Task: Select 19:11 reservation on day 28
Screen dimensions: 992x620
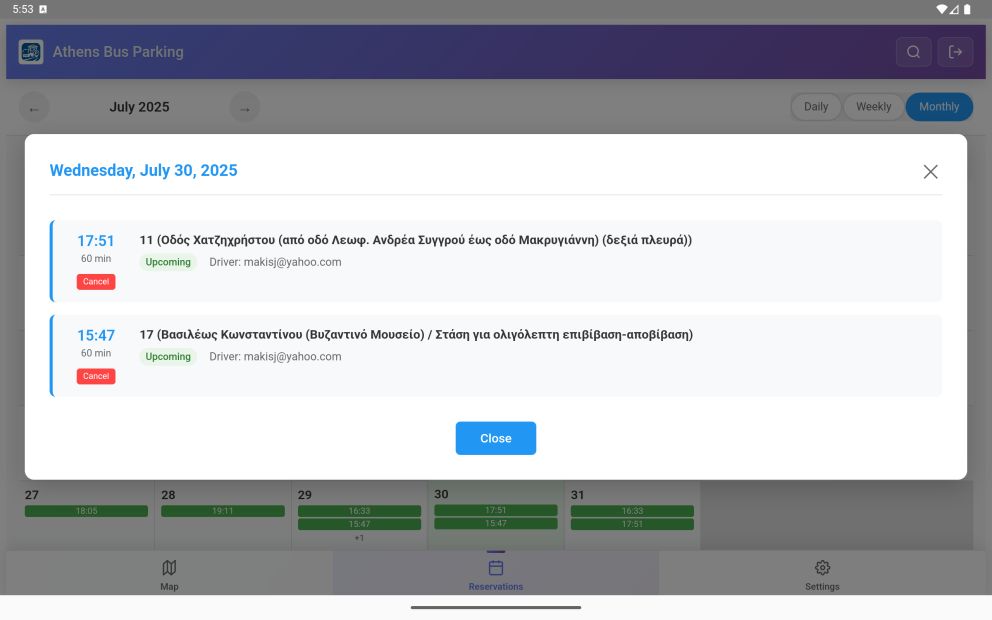Action: click(x=223, y=511)
